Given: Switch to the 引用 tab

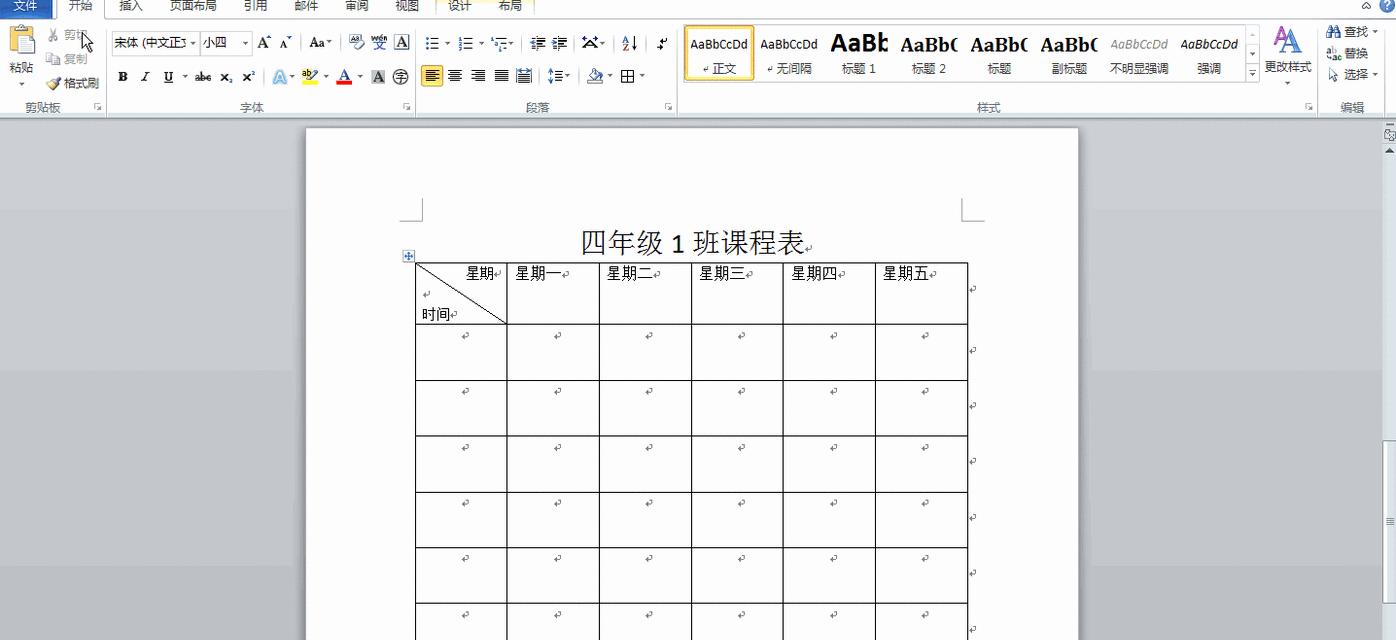Looking at the screenshot, I should [256, 6].
